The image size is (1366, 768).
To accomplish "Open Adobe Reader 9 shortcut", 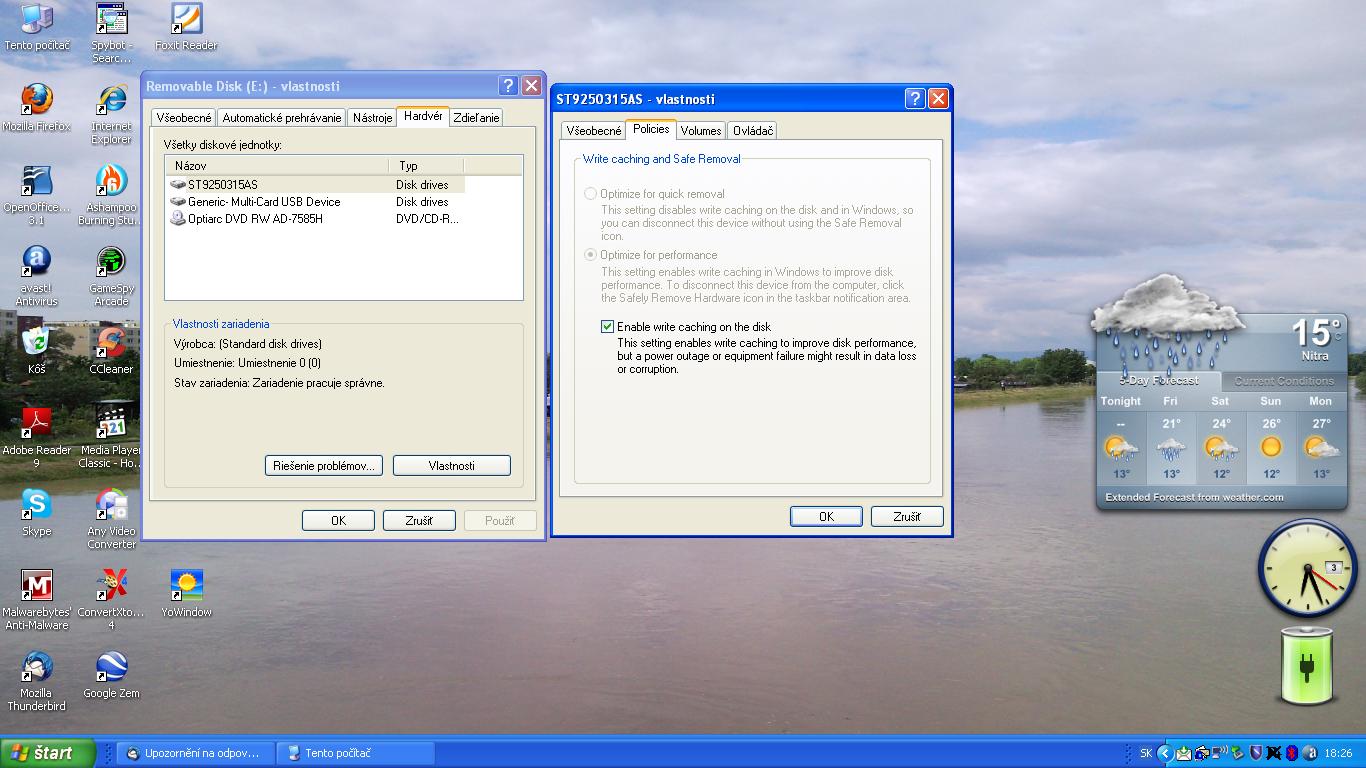I will pyautogui.click(x=37, y=426).
